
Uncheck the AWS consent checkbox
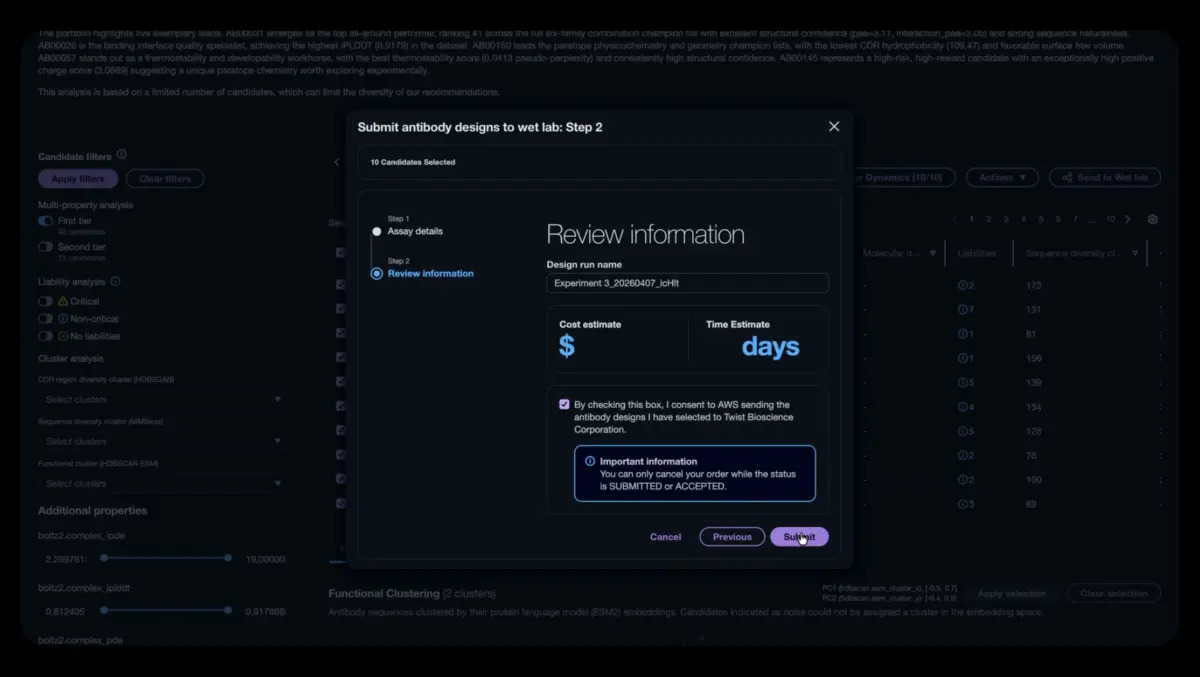[x=564, y=405]
